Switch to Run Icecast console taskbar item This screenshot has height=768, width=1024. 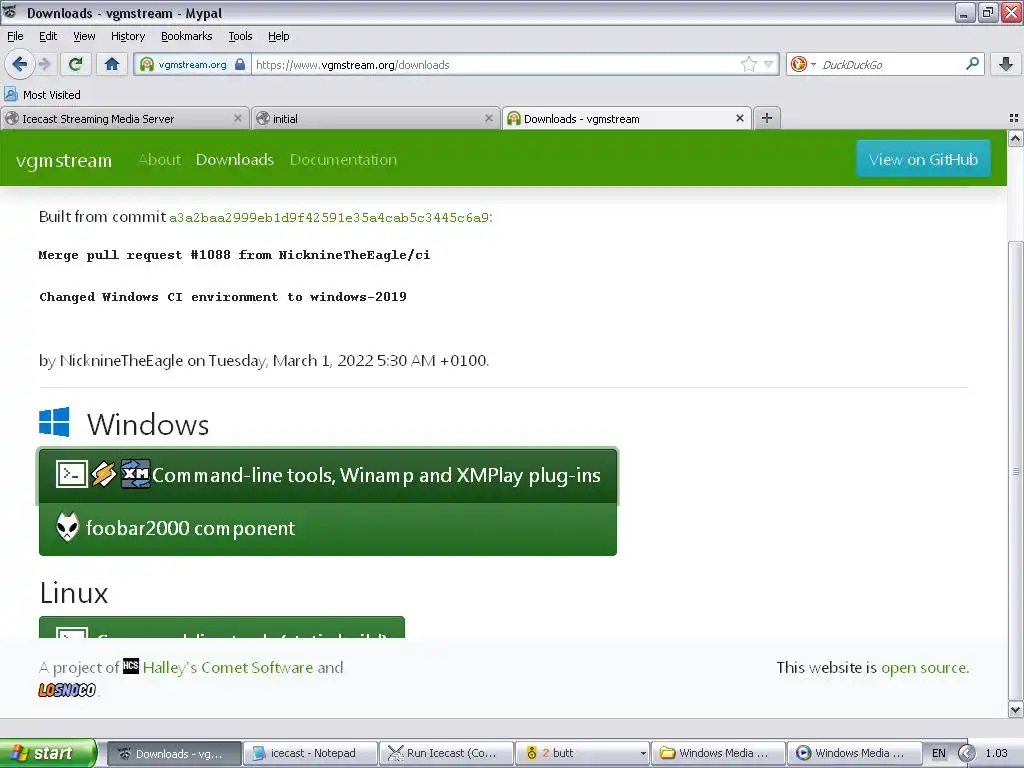click(446, 753)
